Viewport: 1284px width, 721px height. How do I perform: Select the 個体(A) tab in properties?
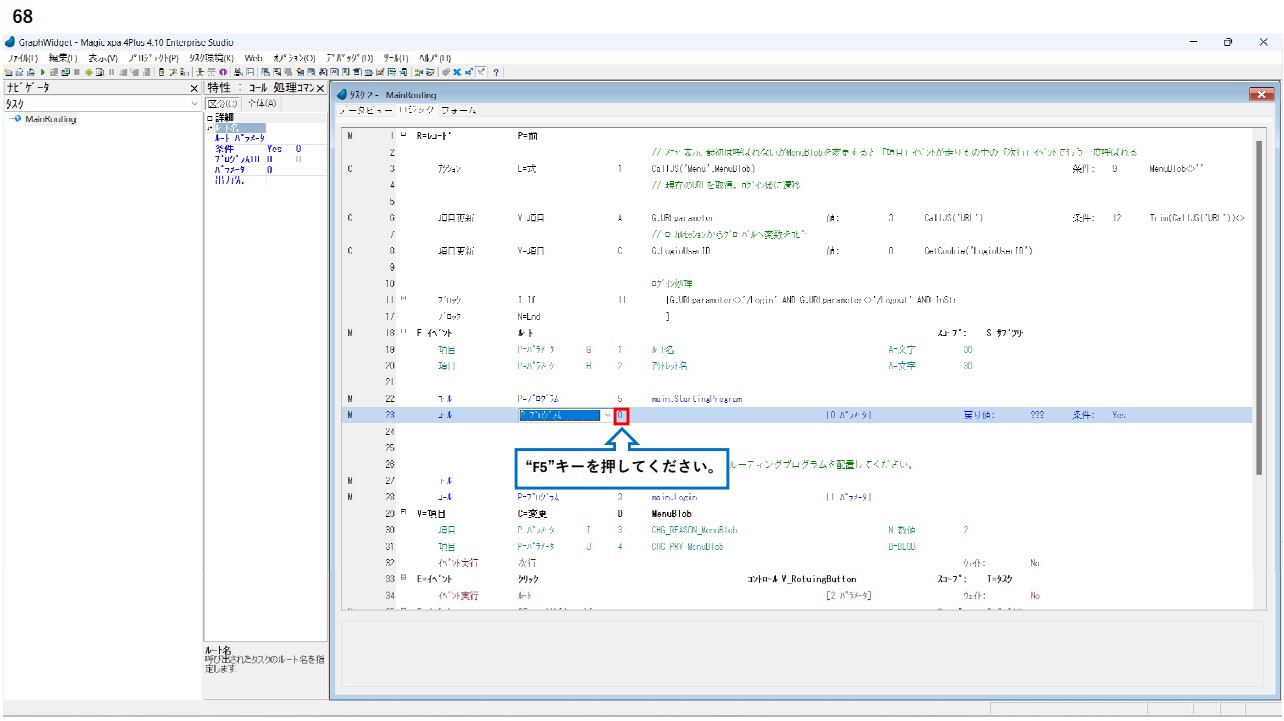pos(262,104)
